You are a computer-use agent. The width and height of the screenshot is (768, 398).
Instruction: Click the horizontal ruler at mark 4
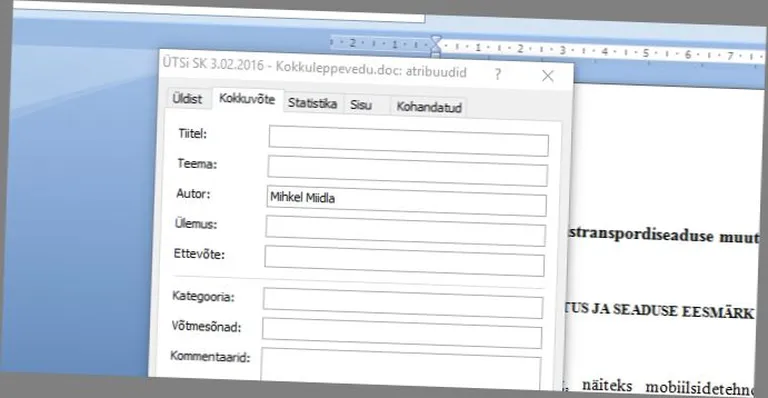point(604,51)
